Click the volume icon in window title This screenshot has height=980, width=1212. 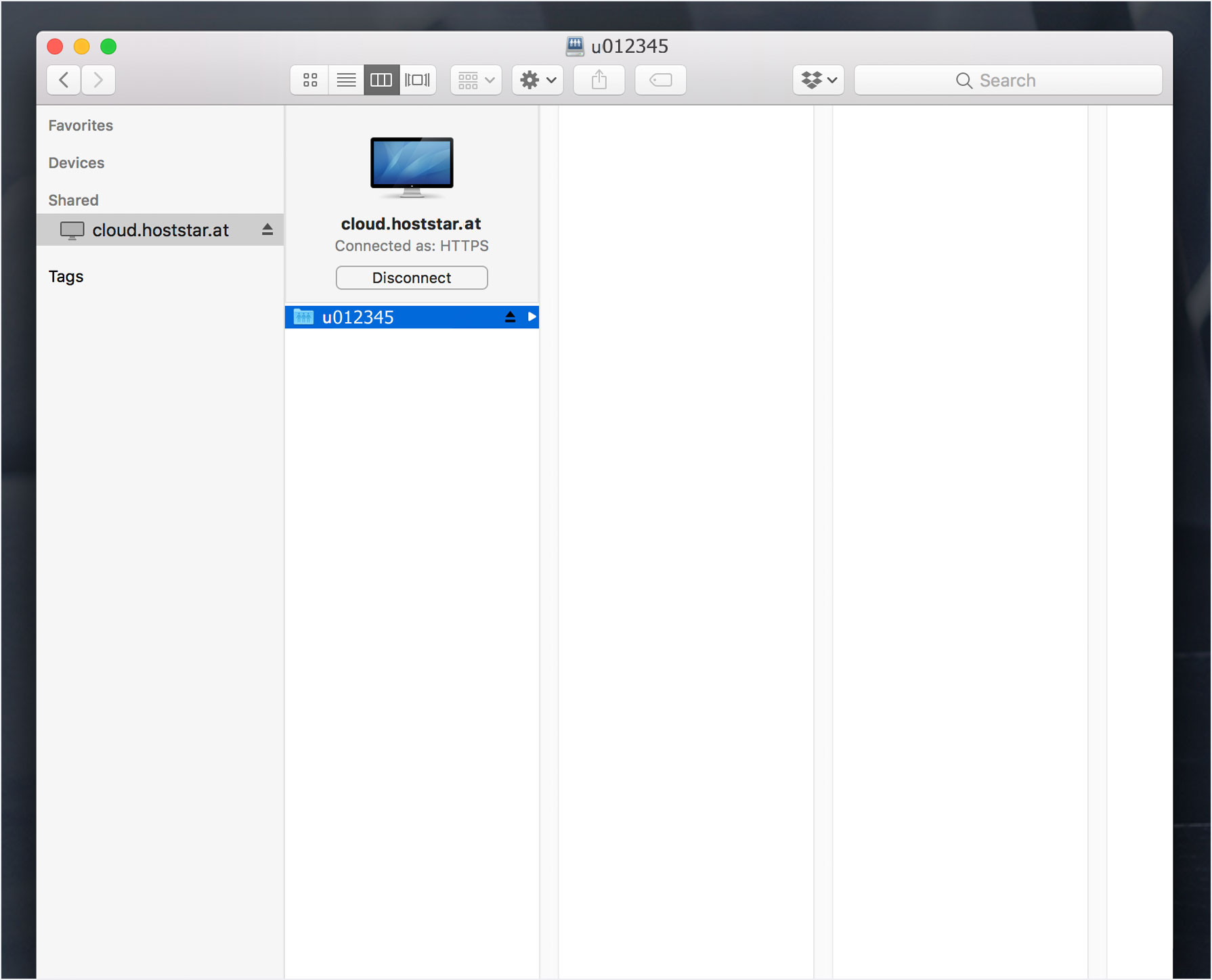click(575, 46)
